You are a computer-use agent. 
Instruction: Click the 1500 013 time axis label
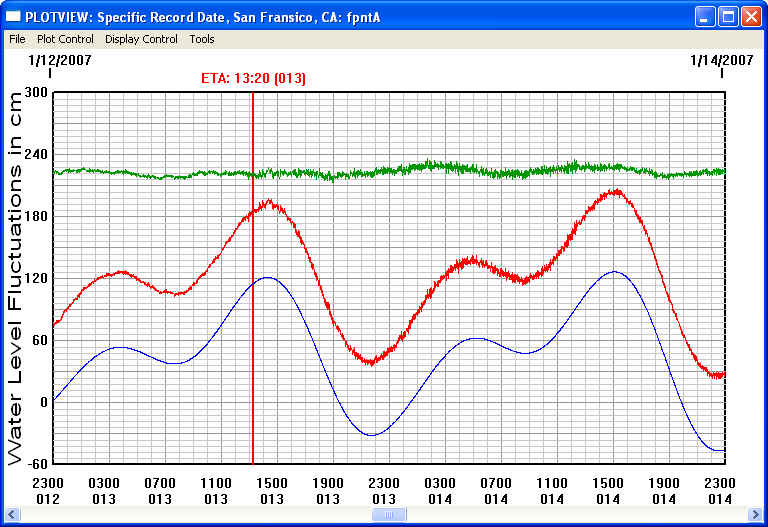(x=272, y=491)
